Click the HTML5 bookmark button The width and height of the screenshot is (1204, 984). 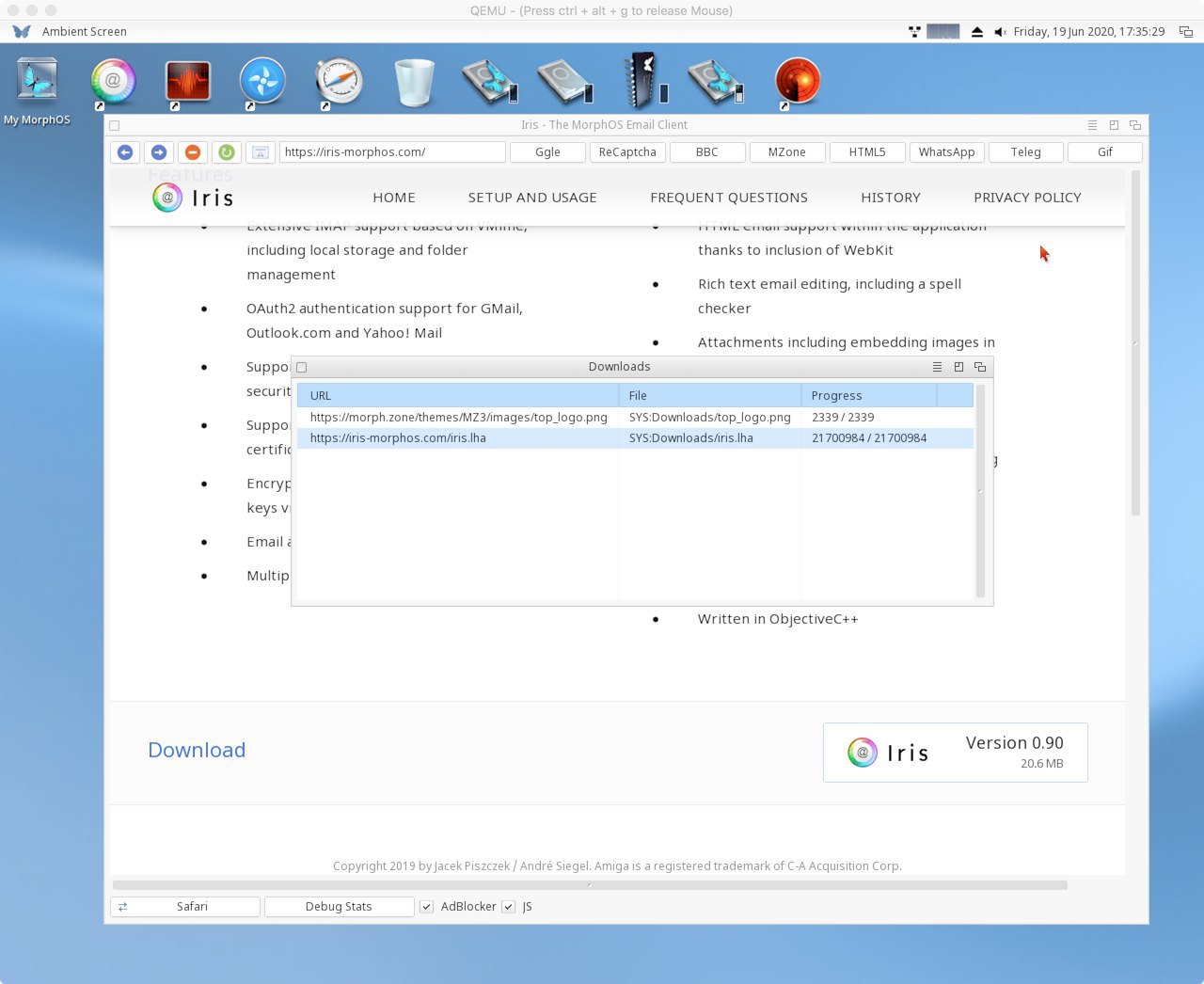(867, 152)
